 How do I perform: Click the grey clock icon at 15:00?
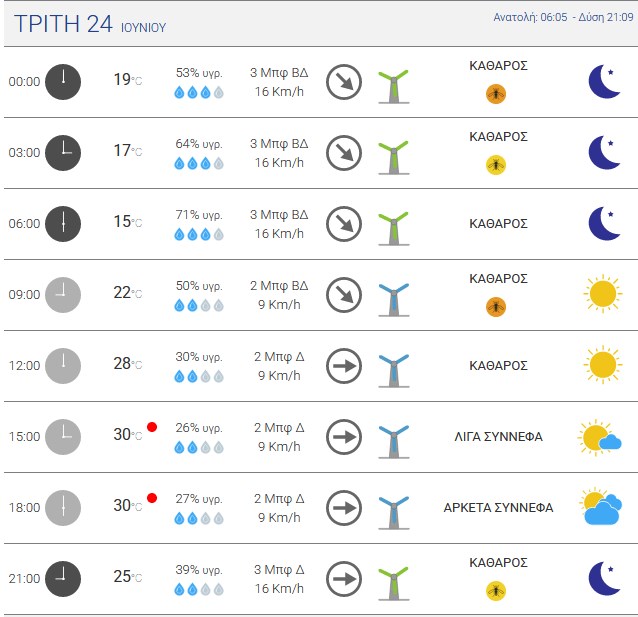(63, 437)
